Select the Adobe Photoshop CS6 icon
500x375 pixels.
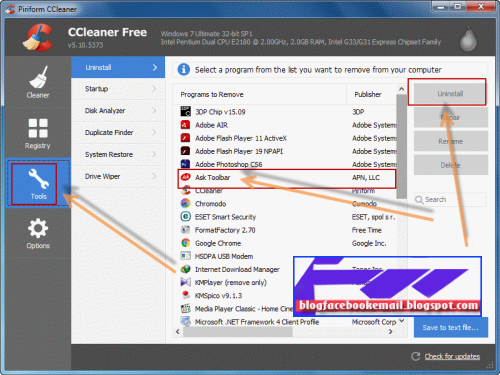[185, 164]
